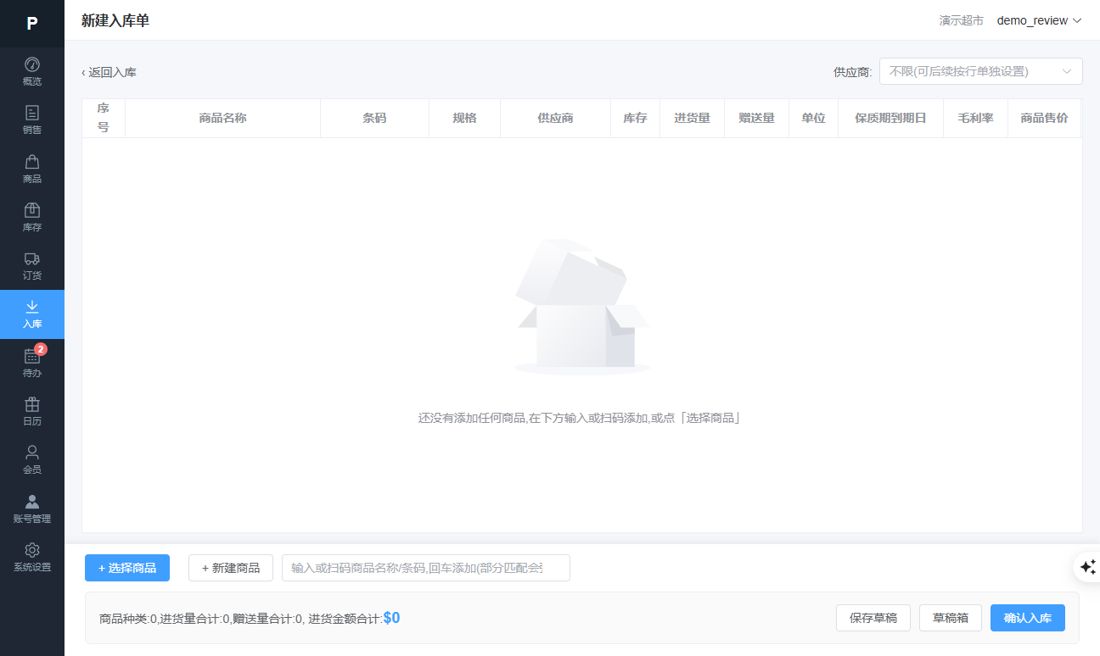Open the 日历 calendar sidebar icon
Image resolution: width=1100 pixels, height=656 pixels.
[x=32, y=411]
